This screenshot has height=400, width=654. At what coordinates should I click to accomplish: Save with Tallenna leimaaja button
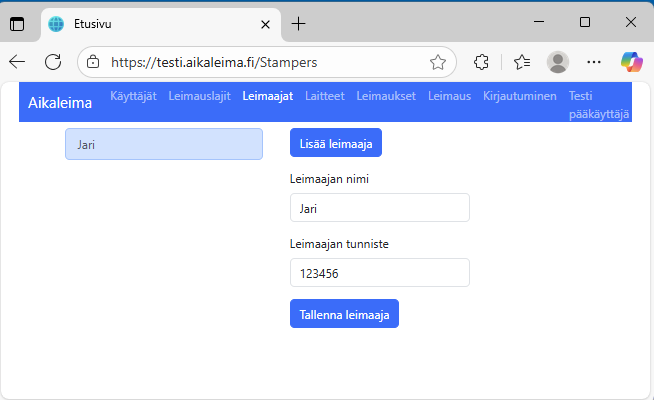344,313
